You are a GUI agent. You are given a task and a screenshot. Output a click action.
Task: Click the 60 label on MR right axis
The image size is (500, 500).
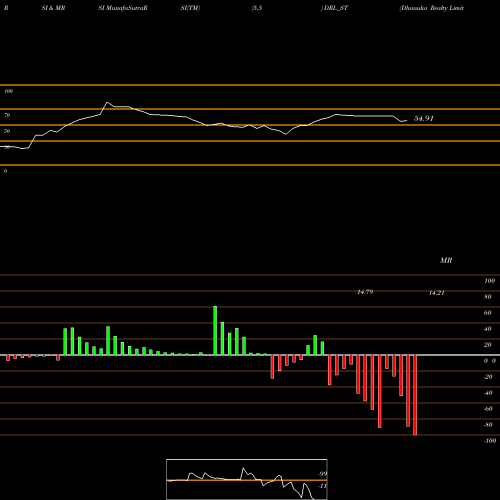pyautogui.click(x=488, y=313)
